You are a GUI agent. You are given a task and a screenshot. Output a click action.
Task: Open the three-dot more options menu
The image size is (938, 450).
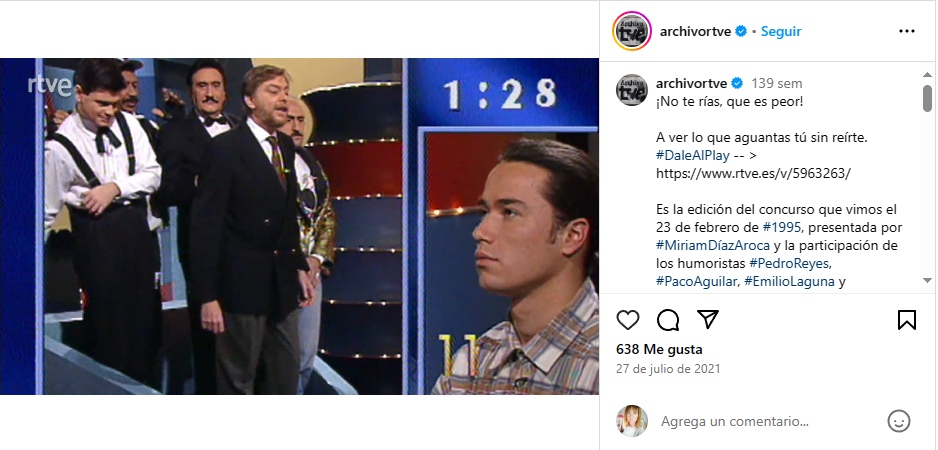907,31
